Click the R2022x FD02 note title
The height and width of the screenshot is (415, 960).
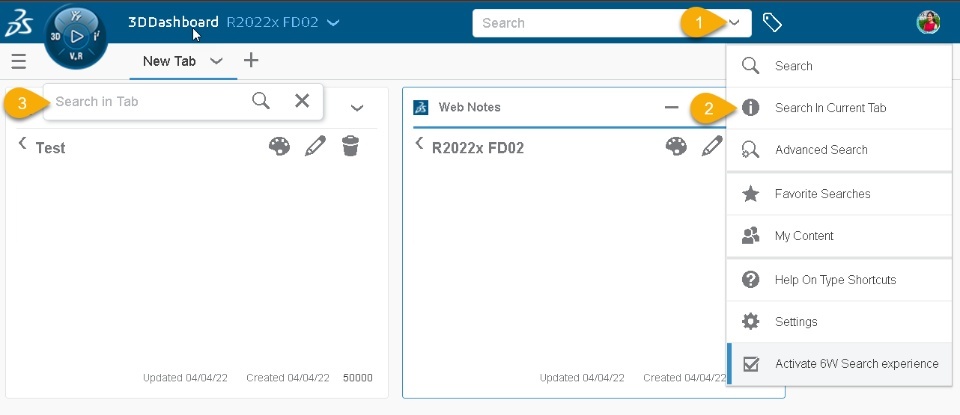(478, 148)
